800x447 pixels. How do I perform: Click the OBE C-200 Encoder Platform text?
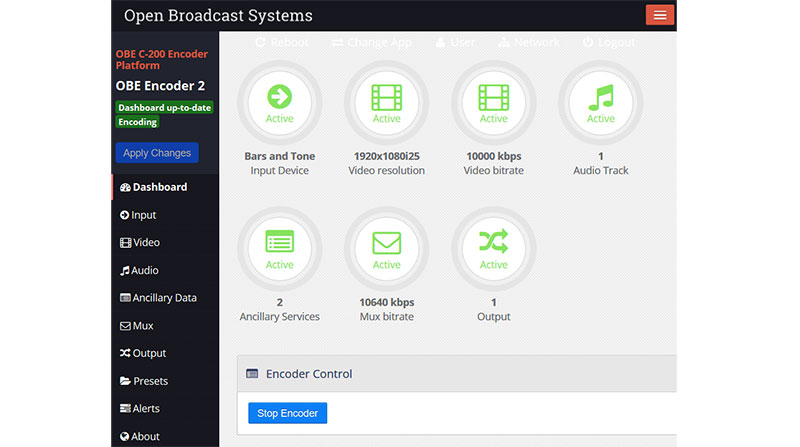click(x=162, y=60)
